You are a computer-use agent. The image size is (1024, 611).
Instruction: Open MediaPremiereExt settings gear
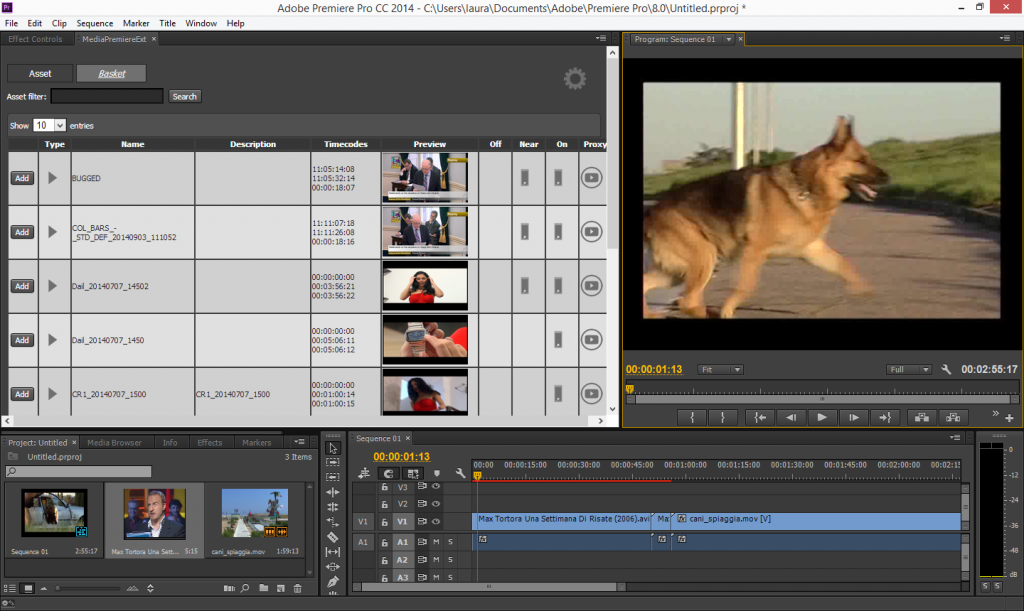coord(575,79)
